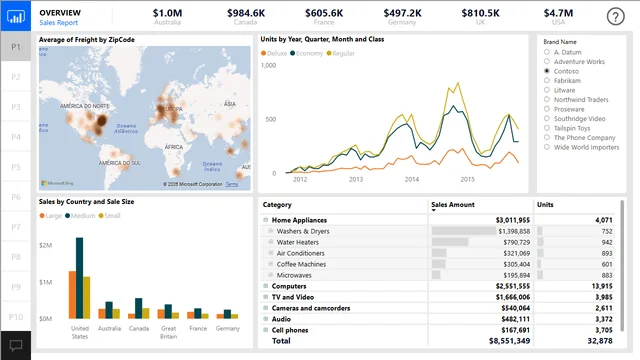Viewport: 640px width, 360px height.
Task: Click the Total value $8,551,349
Action: [509, 341]
